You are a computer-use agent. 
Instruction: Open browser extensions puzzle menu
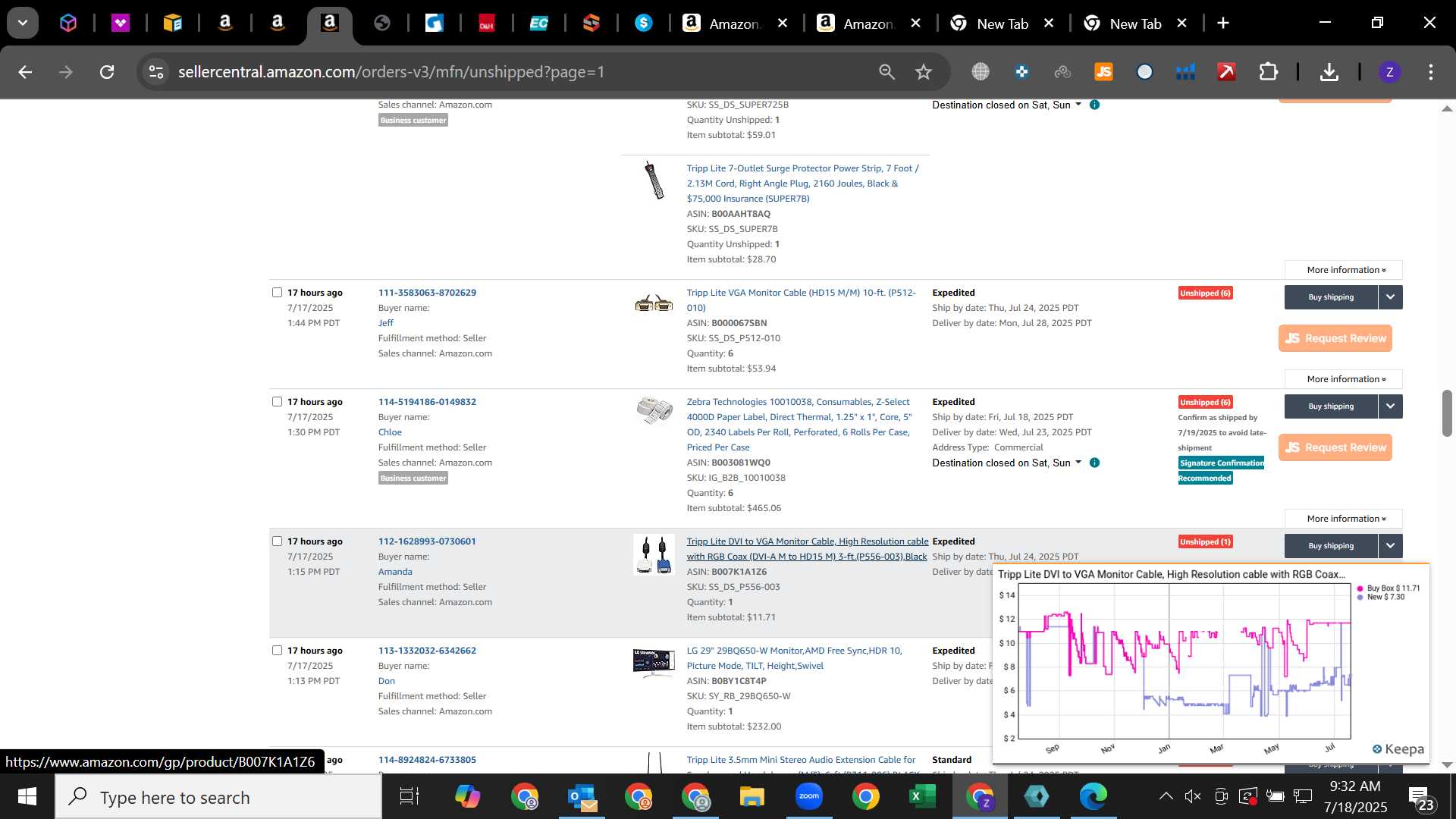(1269, 72)
